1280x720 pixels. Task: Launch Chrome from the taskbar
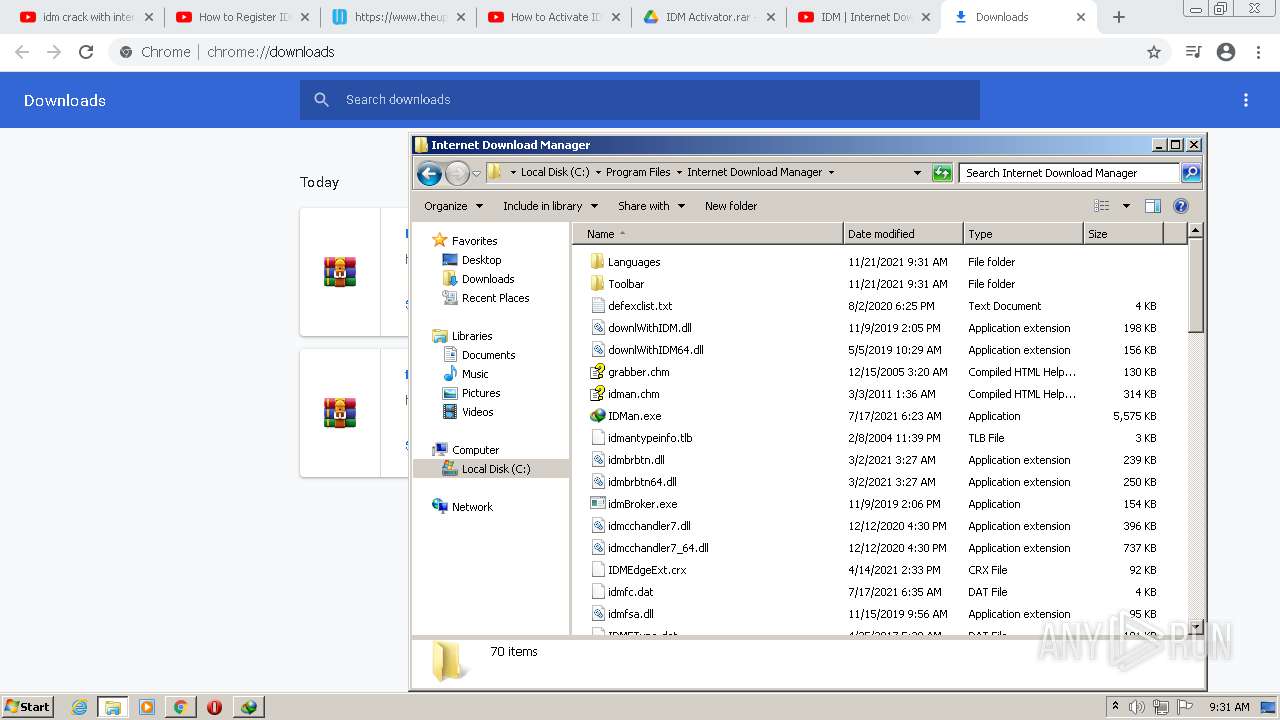[180, 707]
